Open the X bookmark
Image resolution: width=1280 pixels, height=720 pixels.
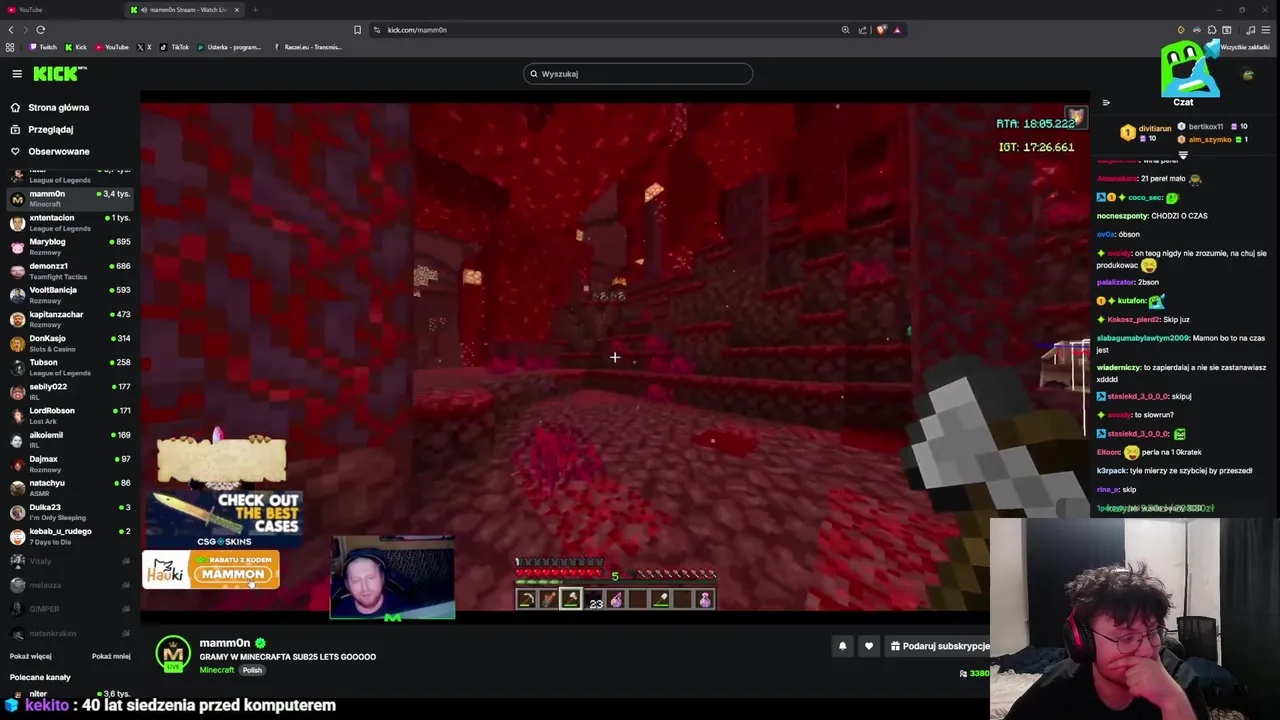(x=144, y=47)
